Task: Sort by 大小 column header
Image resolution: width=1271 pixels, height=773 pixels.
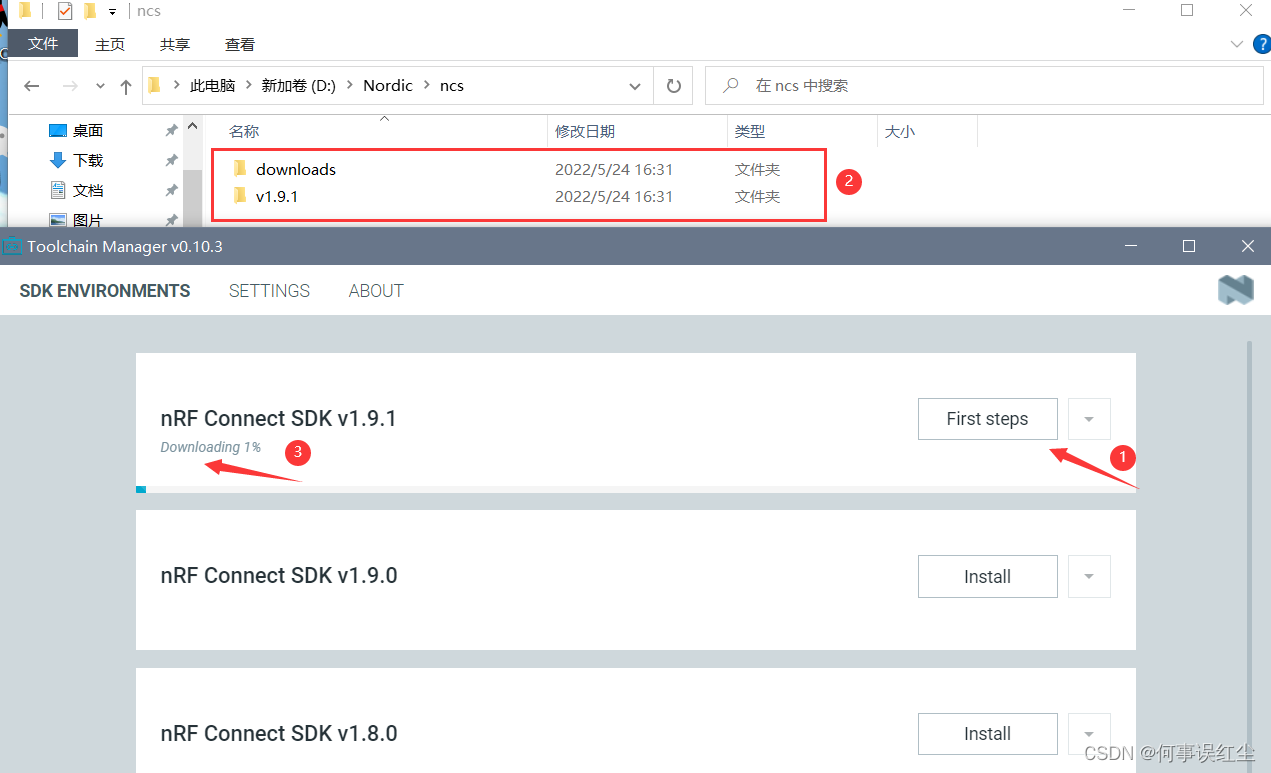Action: coord(900,131)
